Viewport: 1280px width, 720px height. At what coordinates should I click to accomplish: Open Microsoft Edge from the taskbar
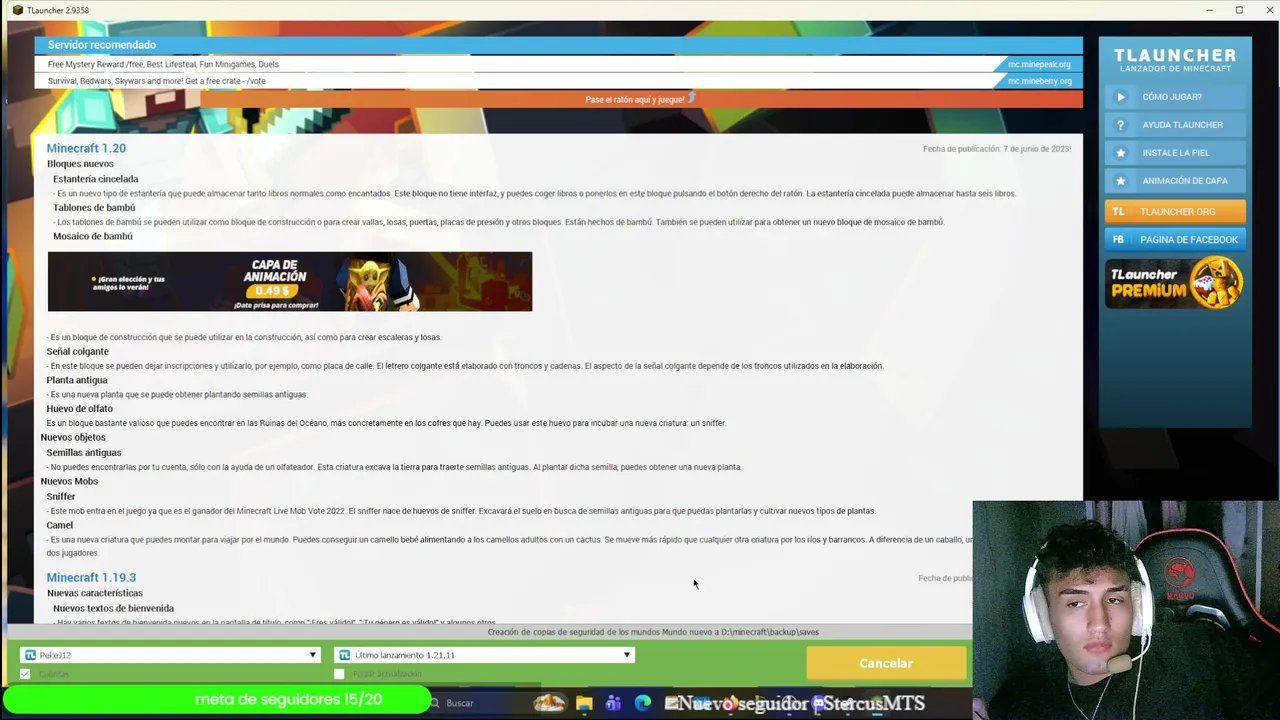point(642,703)
